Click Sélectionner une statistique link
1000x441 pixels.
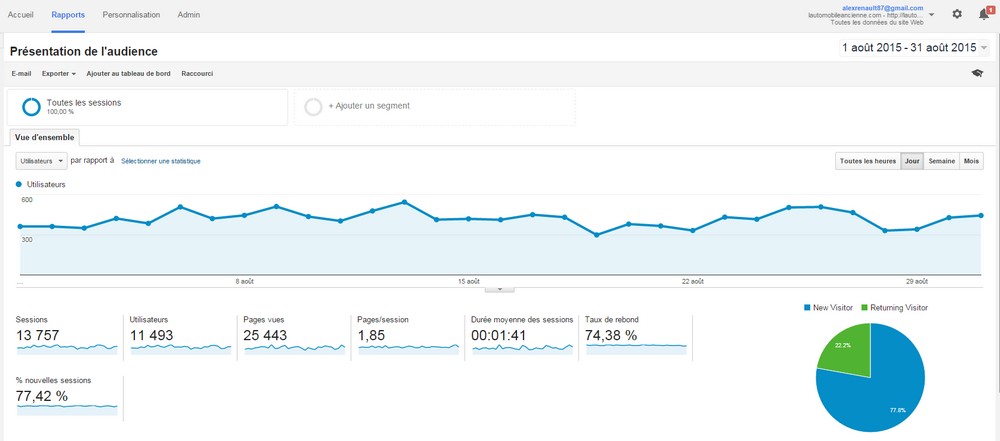pos(161,161)
